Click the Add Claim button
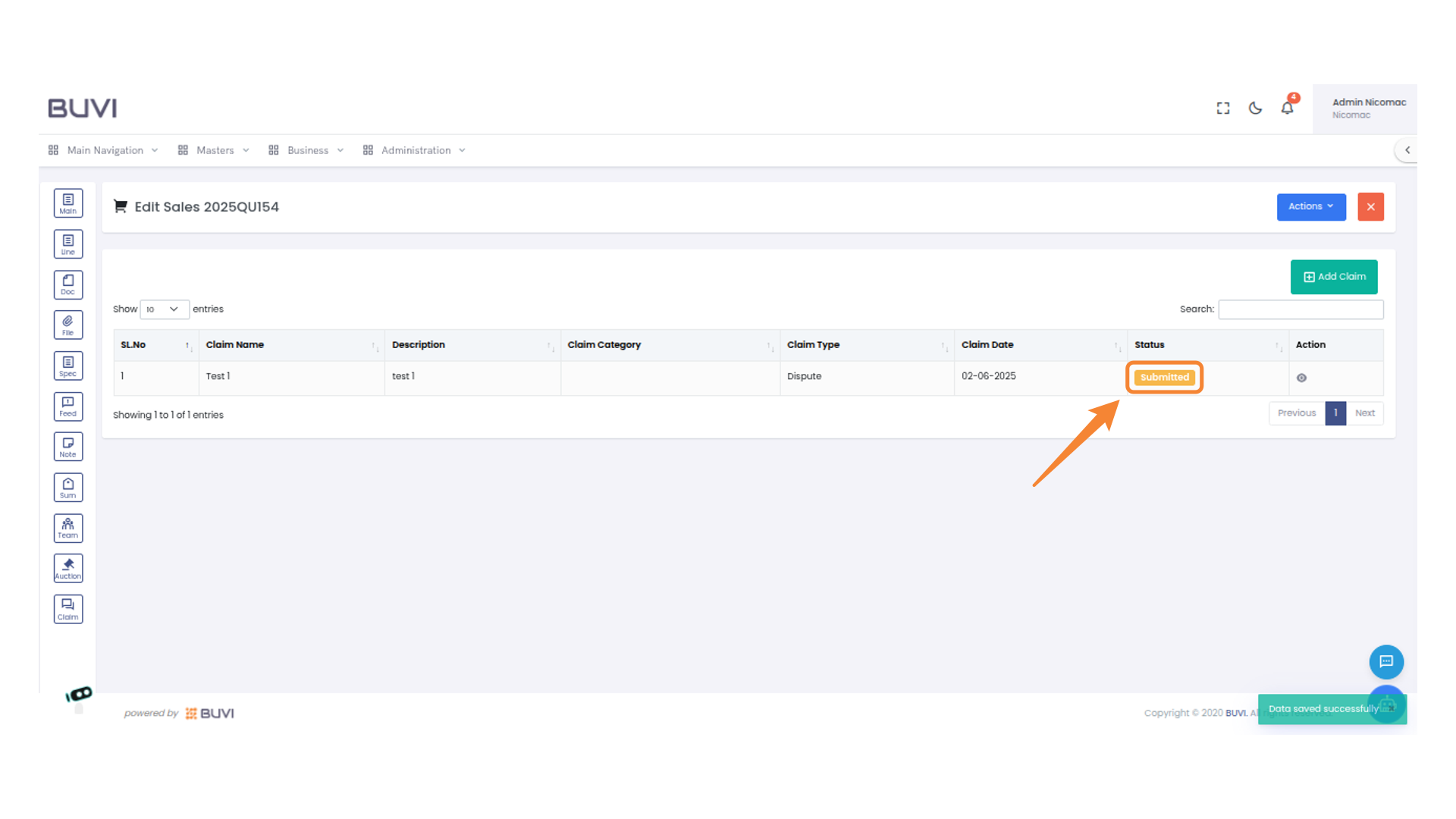This screenshot has height=819, width=1456. 1334,277
